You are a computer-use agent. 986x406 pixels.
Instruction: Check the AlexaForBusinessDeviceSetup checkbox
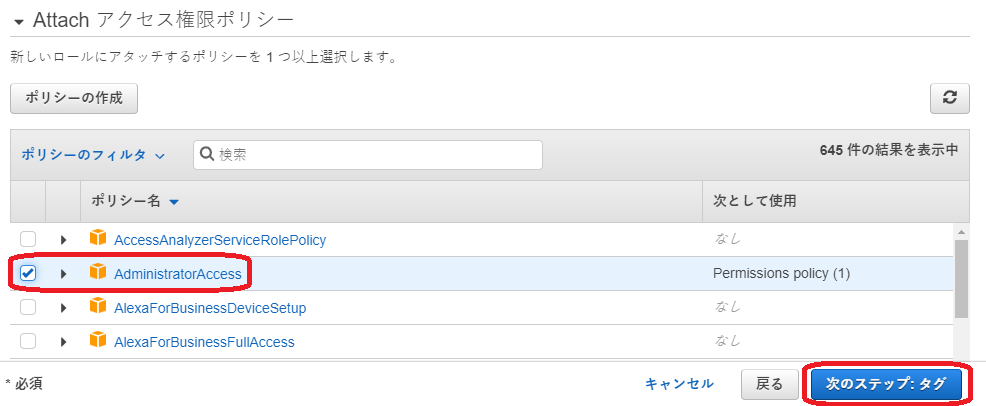[28, 307]
